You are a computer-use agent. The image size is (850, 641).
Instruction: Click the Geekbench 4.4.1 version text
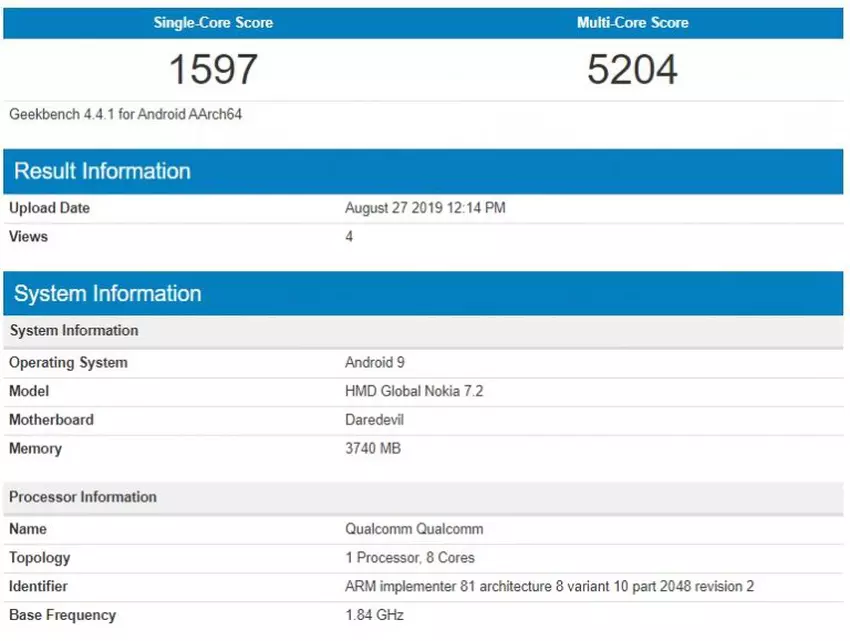coord(125,114)
